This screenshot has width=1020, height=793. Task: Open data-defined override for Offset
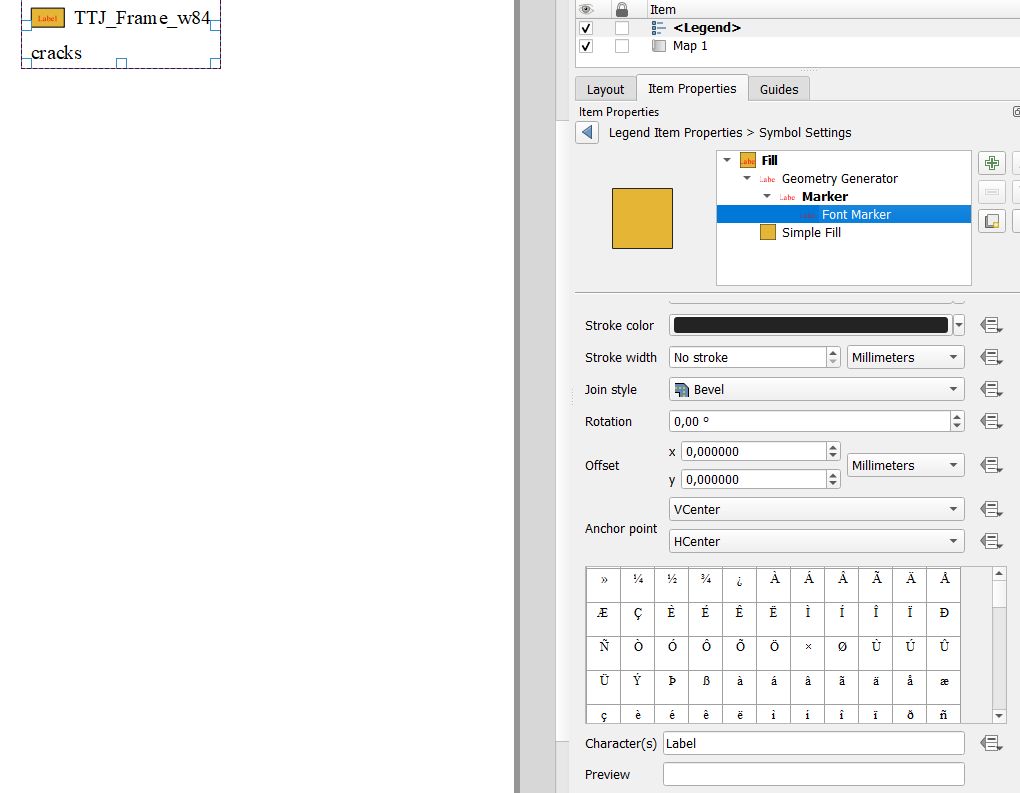[991, 465]
